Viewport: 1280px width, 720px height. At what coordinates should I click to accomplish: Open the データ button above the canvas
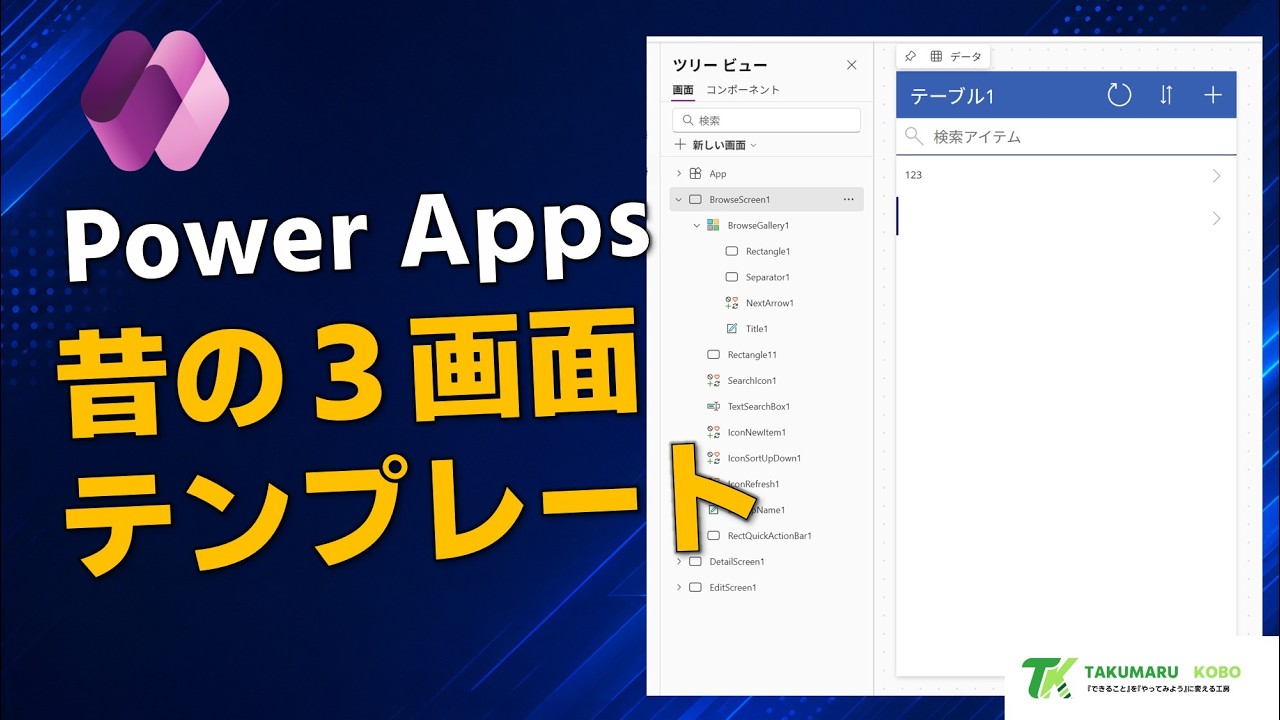coord(956,57)
